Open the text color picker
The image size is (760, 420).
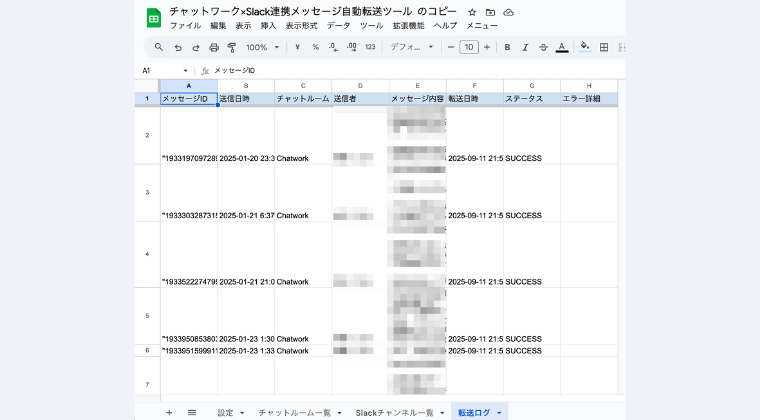point(562,47)
